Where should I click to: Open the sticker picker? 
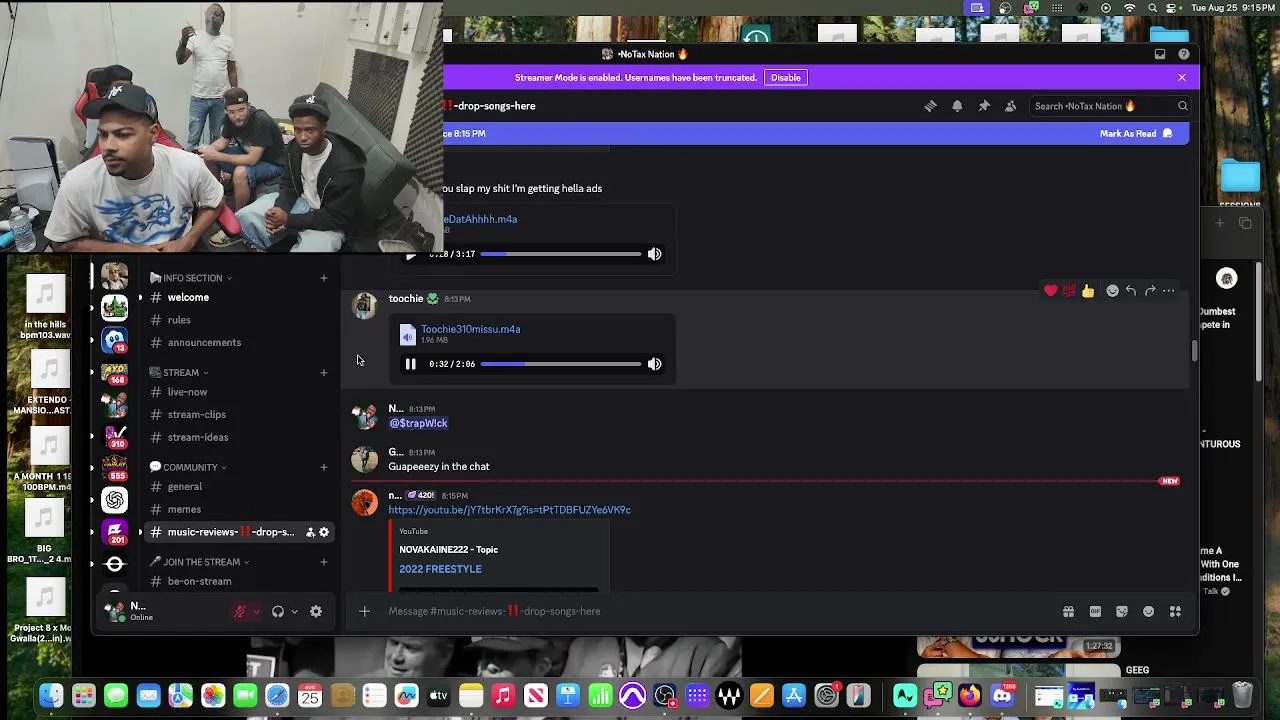1122,611
